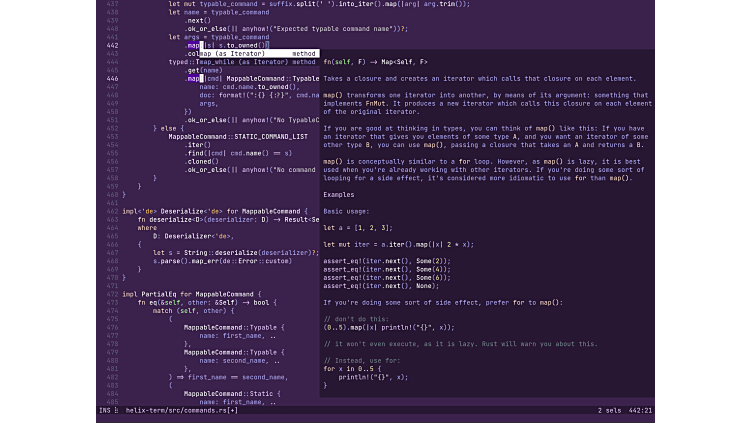Screen dimensions: 752x423
Task: Click the "Basic usage:" heading in the docs
Action: click(x=347, y=212)
